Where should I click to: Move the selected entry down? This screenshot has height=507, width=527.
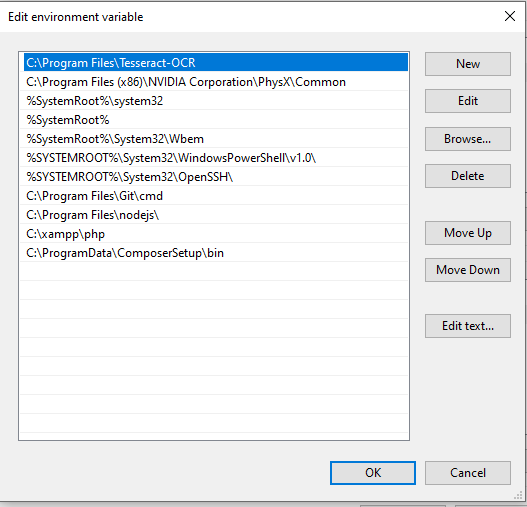pos(468,270)
